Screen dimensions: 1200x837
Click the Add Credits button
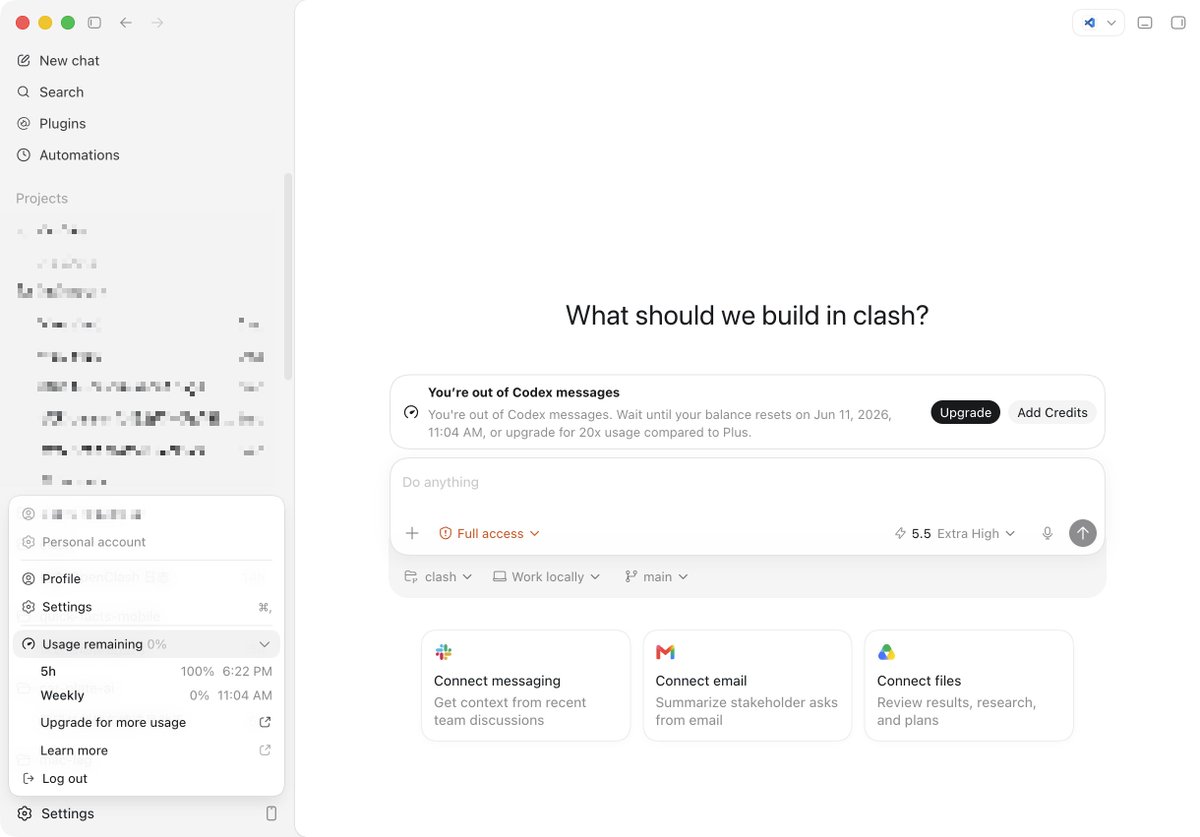[1052, 412]
